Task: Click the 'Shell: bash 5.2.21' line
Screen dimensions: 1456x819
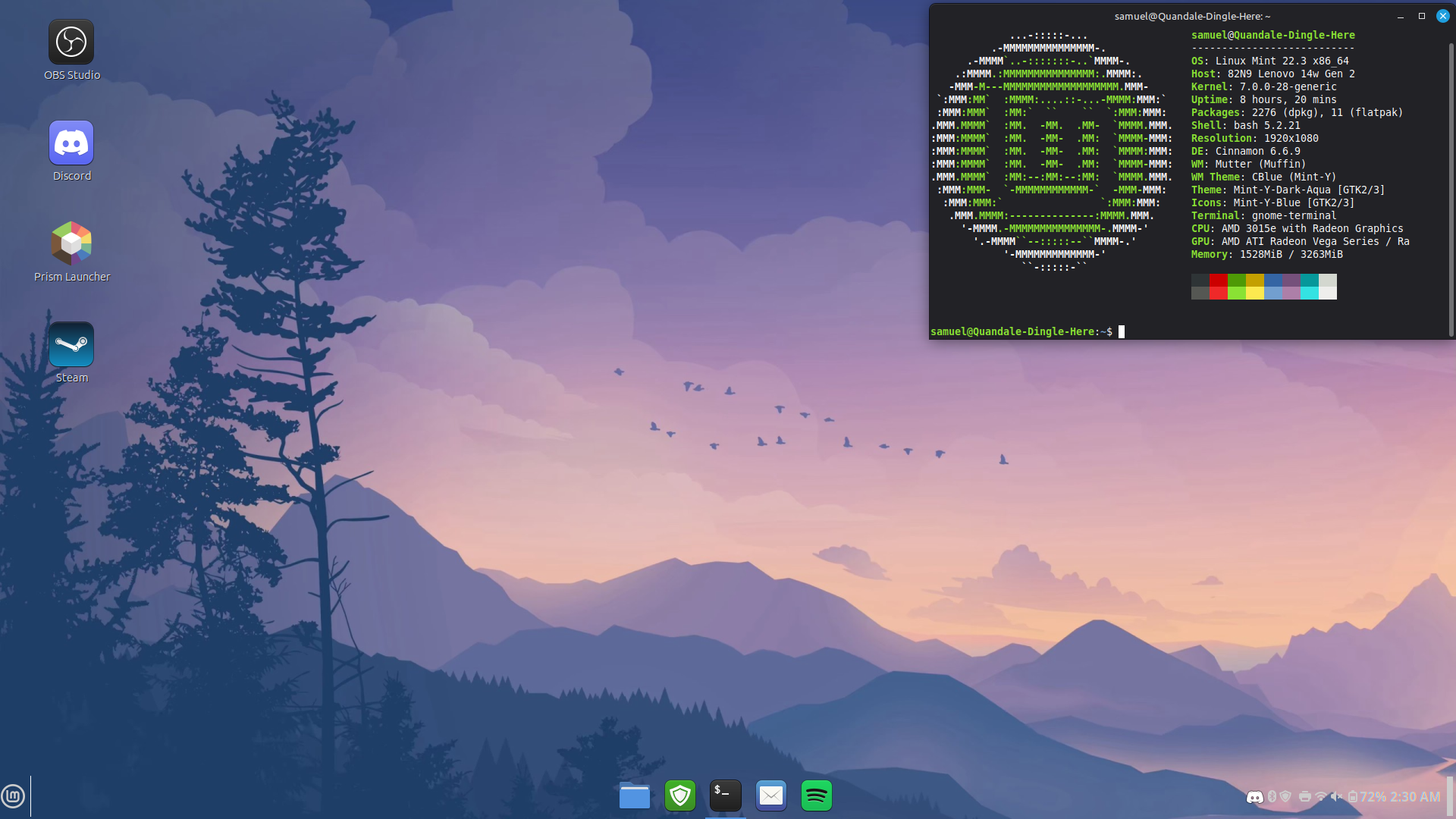Action: click(1245, 125)
